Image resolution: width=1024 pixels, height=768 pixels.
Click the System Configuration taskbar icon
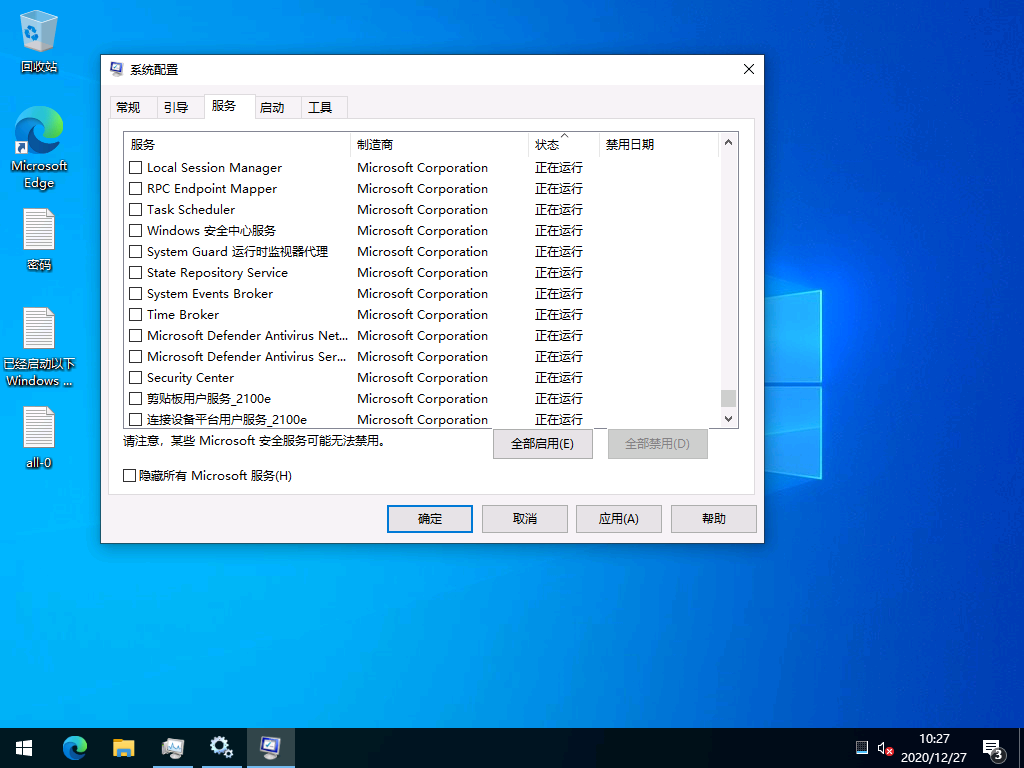[270, 748]
